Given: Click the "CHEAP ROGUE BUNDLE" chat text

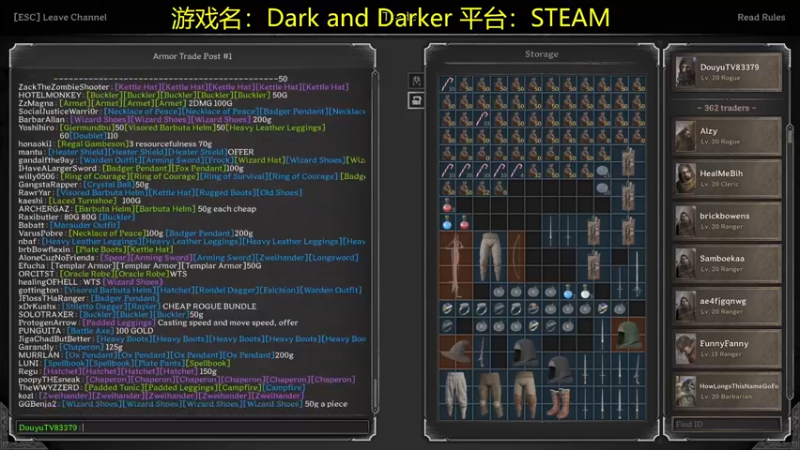Looking at the screenshot, I should point(209,306).
